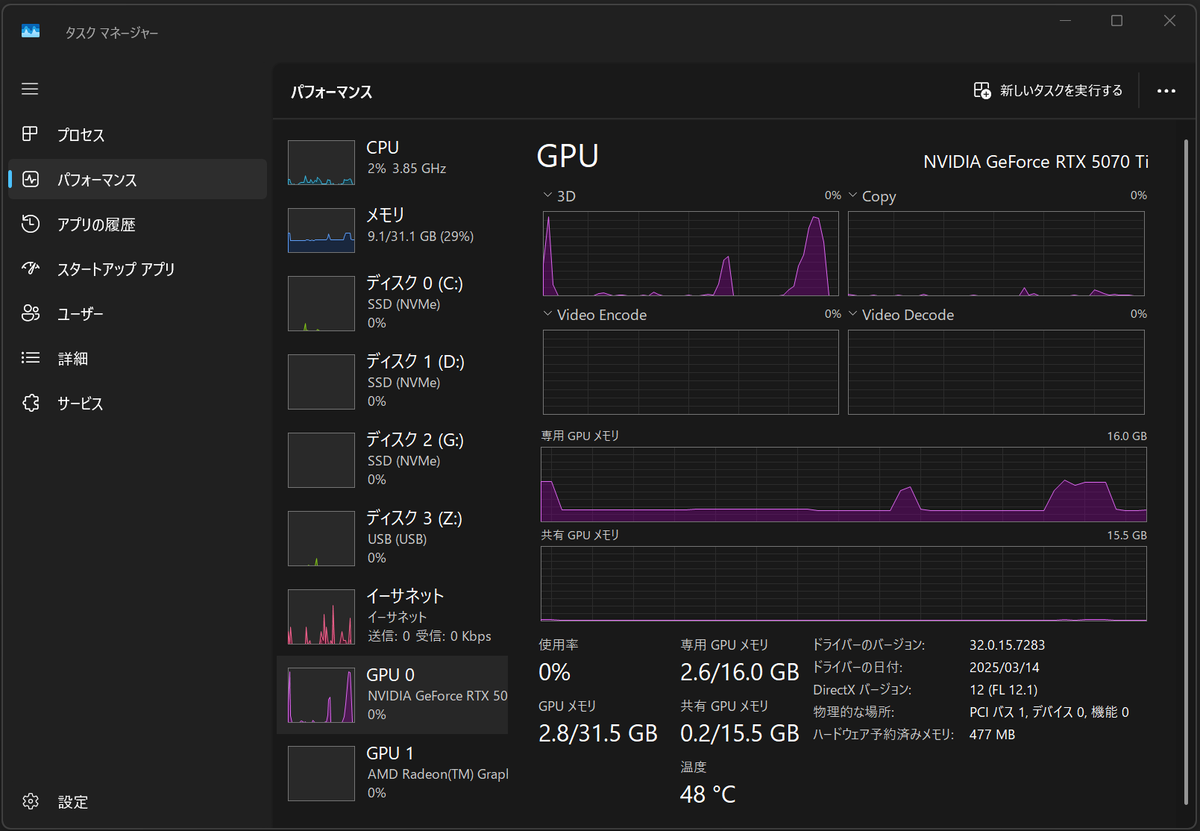Show メモリ (Memory) performance graph
This screenshot has width=1200, height=831.
pyautogui.click(x=390, y=225)
